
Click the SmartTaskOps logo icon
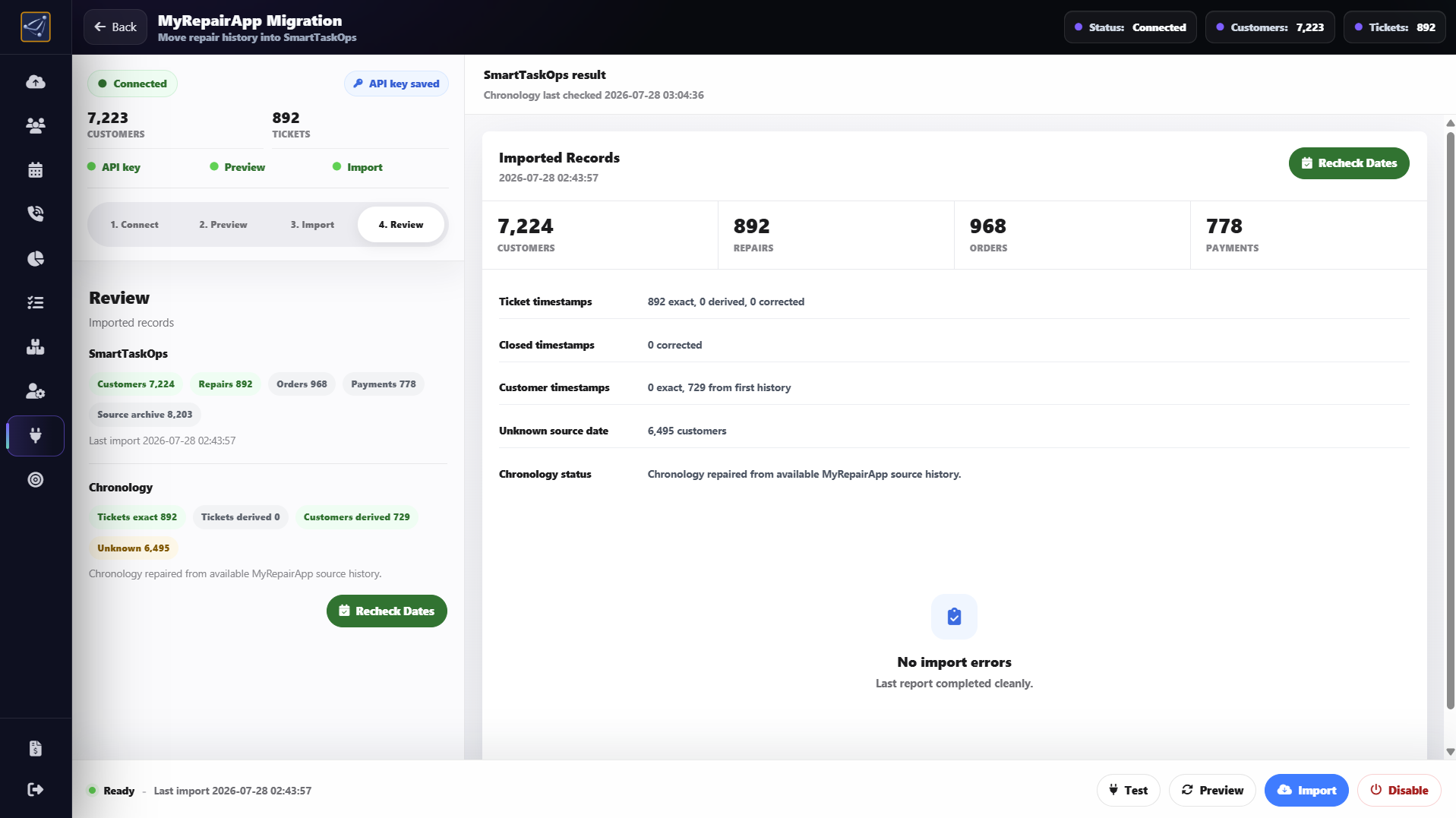36,27
